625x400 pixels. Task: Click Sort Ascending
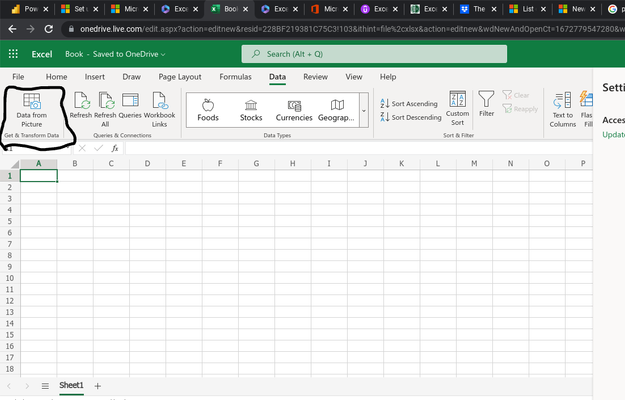[409, 104]
